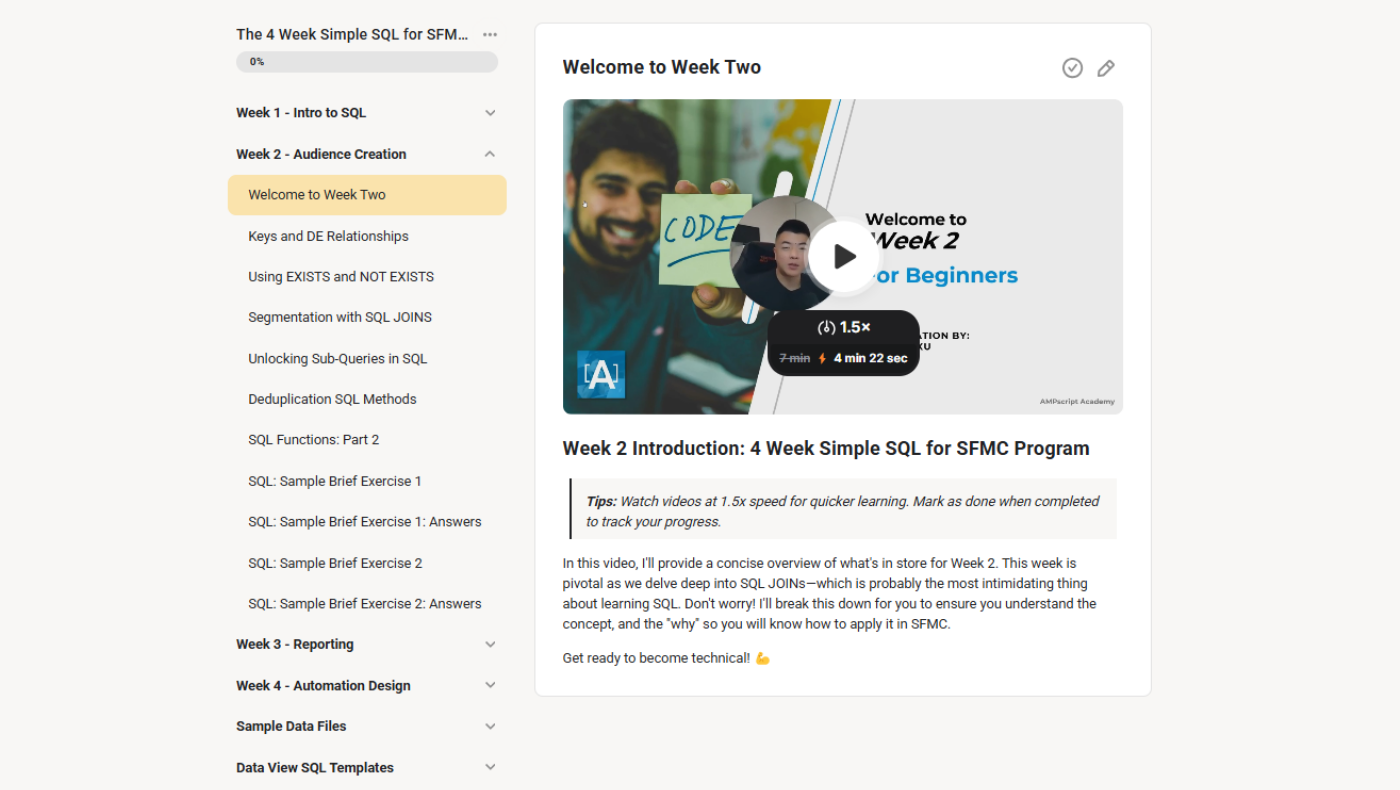Viewport: 1400px width, 790px height.
Task: Expand the Week 3 - Reporting chevron
Action: pos(490,645)
